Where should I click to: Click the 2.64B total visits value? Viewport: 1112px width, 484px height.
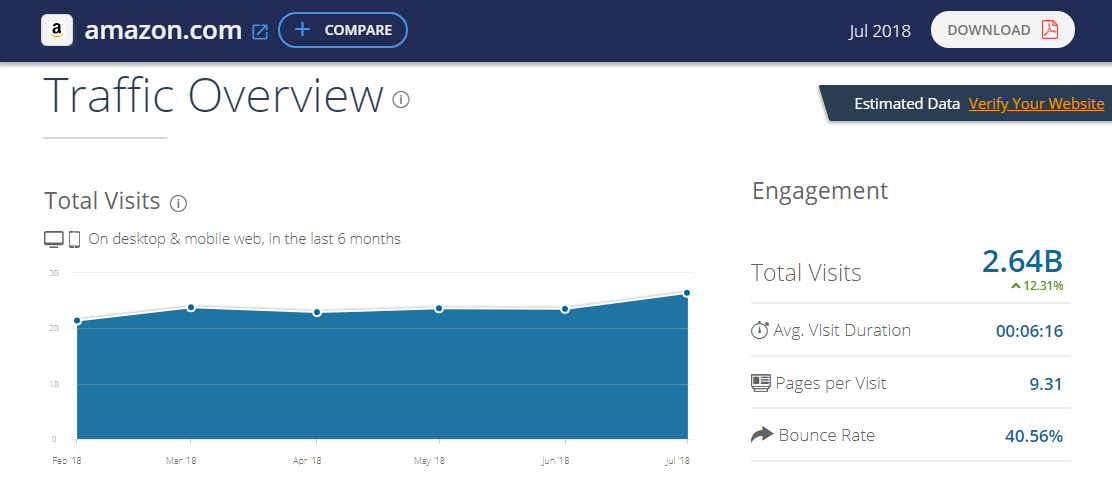coord(1022,261)
